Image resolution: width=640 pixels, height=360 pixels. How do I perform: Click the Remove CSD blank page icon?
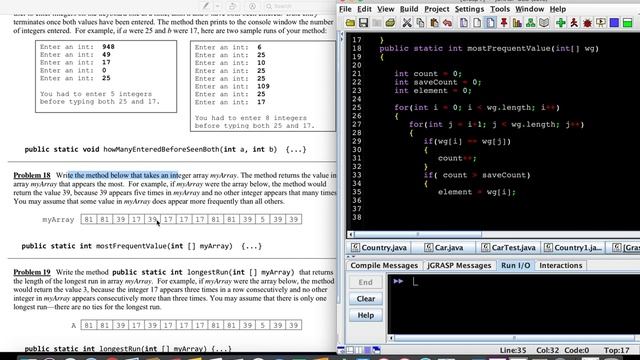pyautogui.click(x=477, y=23)
